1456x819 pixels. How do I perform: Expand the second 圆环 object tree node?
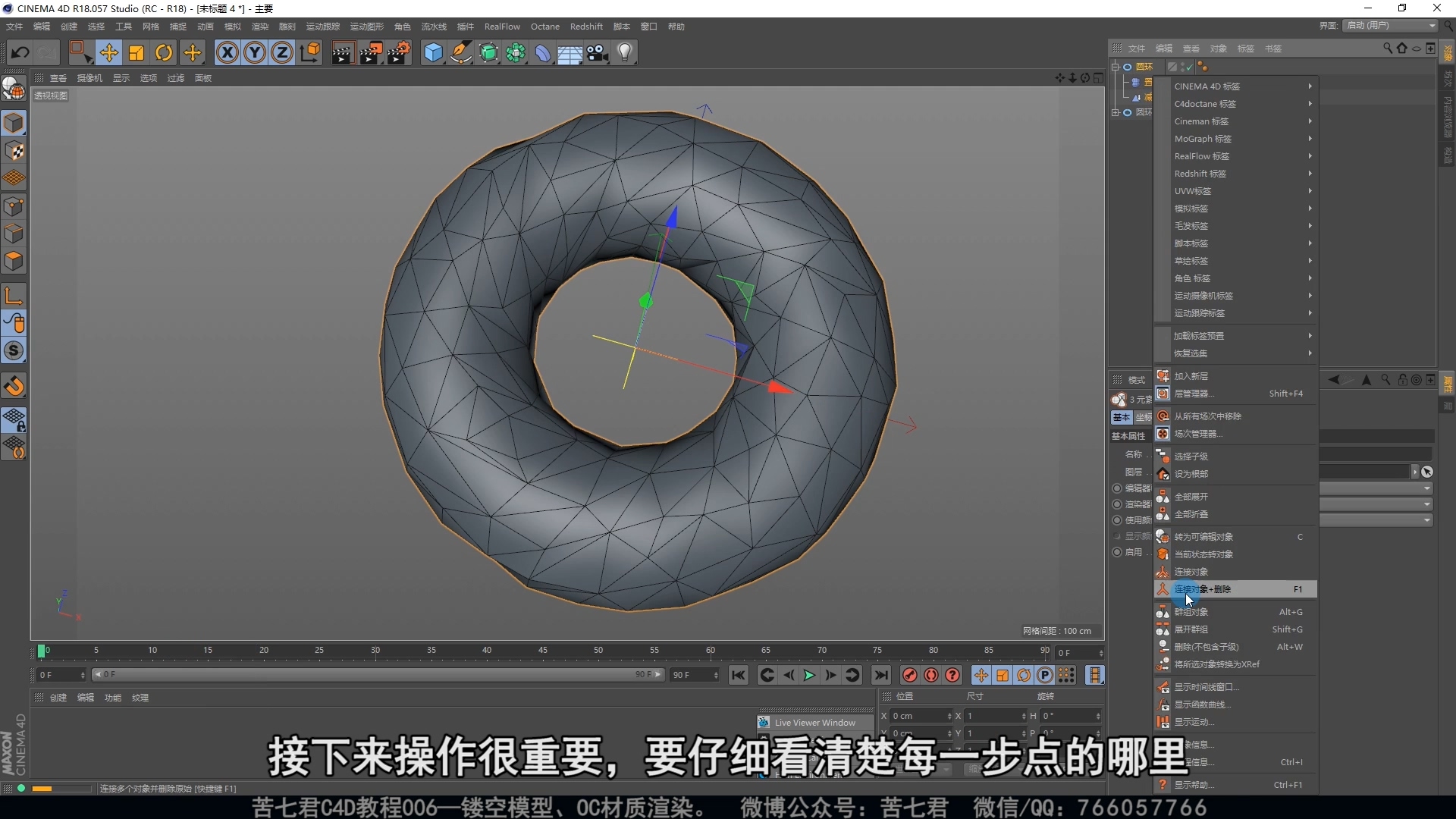(x=1116, y=112)
